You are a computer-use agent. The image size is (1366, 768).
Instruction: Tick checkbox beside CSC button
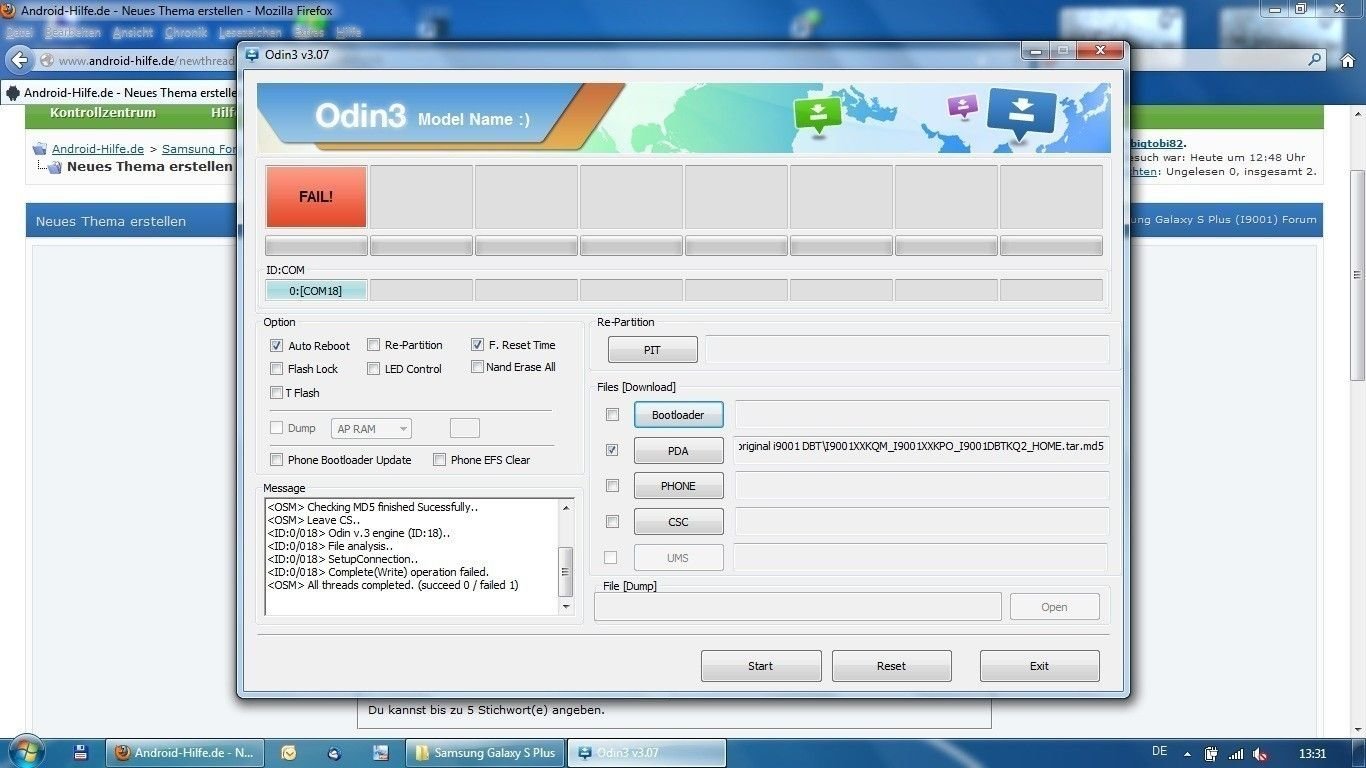click(x=612, y=521)
